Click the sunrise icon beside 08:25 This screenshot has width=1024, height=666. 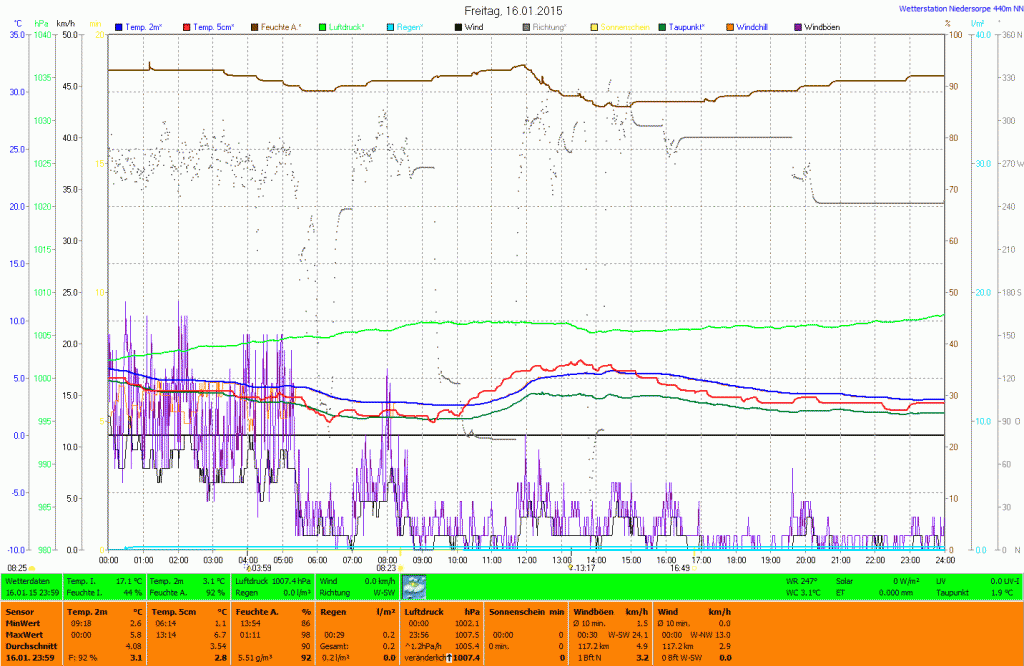pos(32,568)
